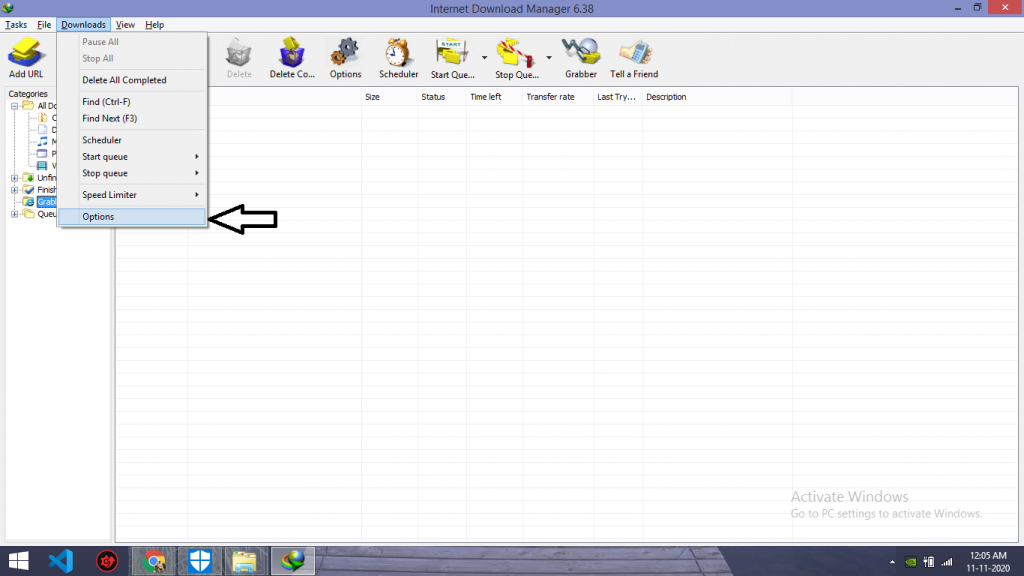Sort by the Transfer rate column header
The height and width of the screenshot is (576, 1024).
[x=558, y=97]
